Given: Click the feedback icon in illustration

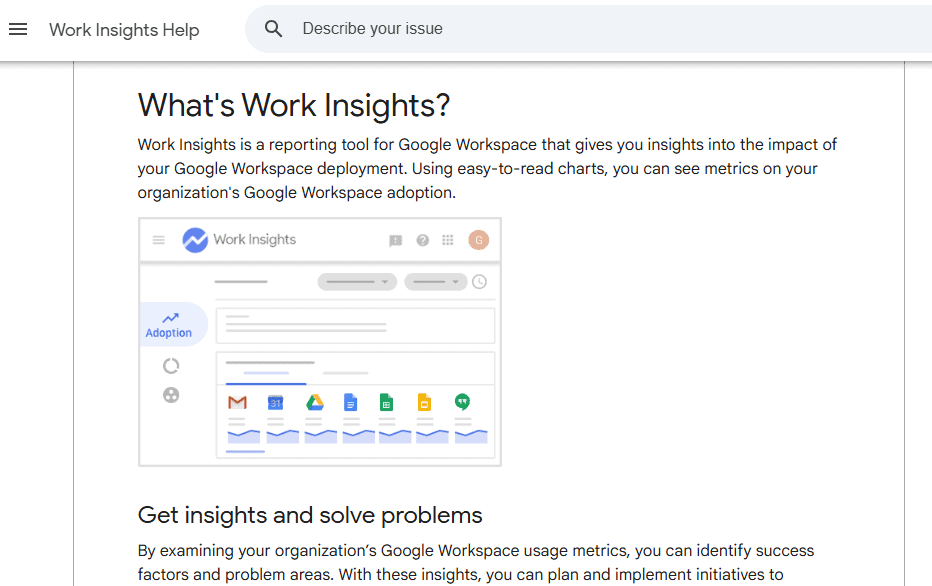Looking at the screenshot, I should tap(395, 241).
